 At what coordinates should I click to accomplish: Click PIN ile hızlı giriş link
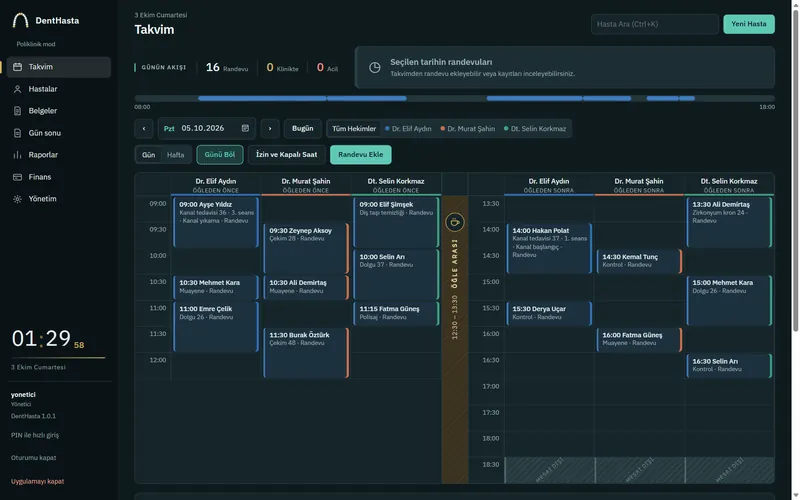(35, 435)
